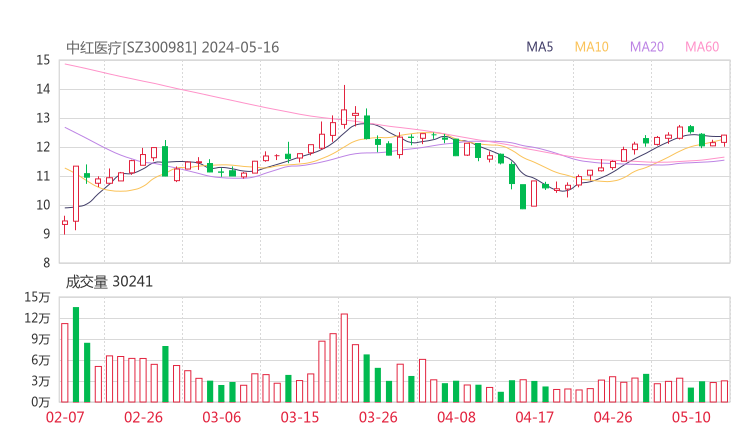Click the 05-10 date label
This screenshot has width=740, height=440.
[x=691, y=417]
